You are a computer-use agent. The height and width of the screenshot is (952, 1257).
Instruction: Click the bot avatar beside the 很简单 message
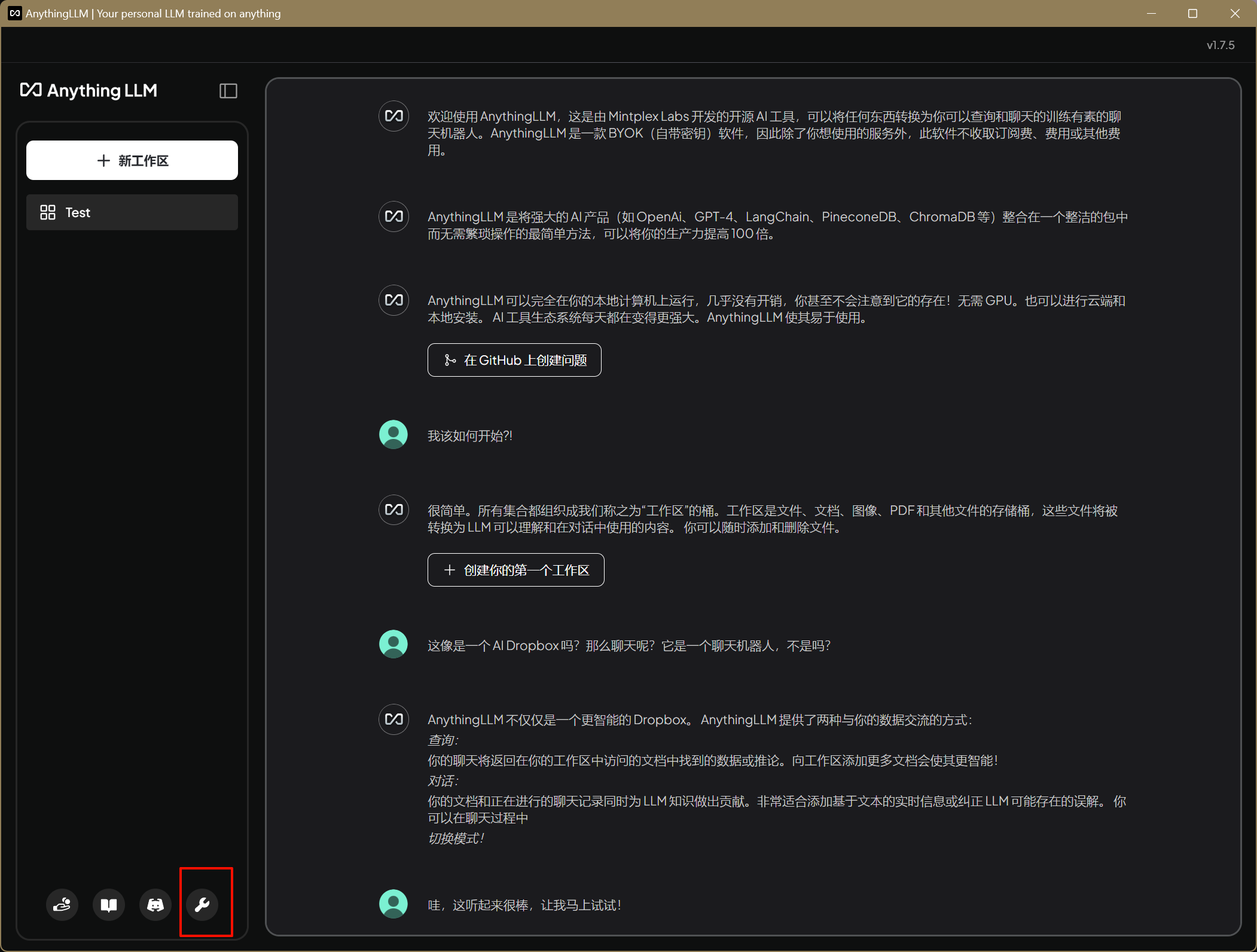pos(394,510)
